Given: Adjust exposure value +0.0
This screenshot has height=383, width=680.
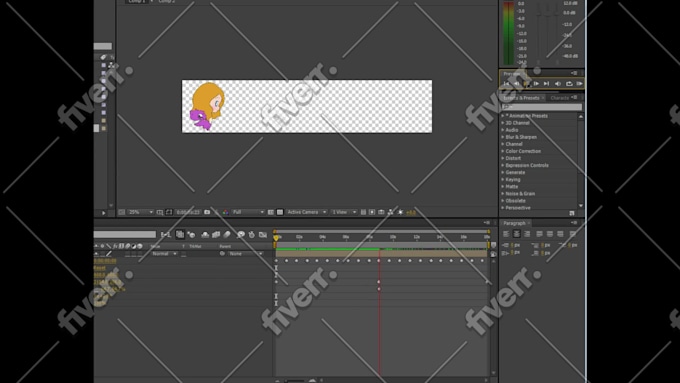Looking at the screenshot, I should (411, 213).
